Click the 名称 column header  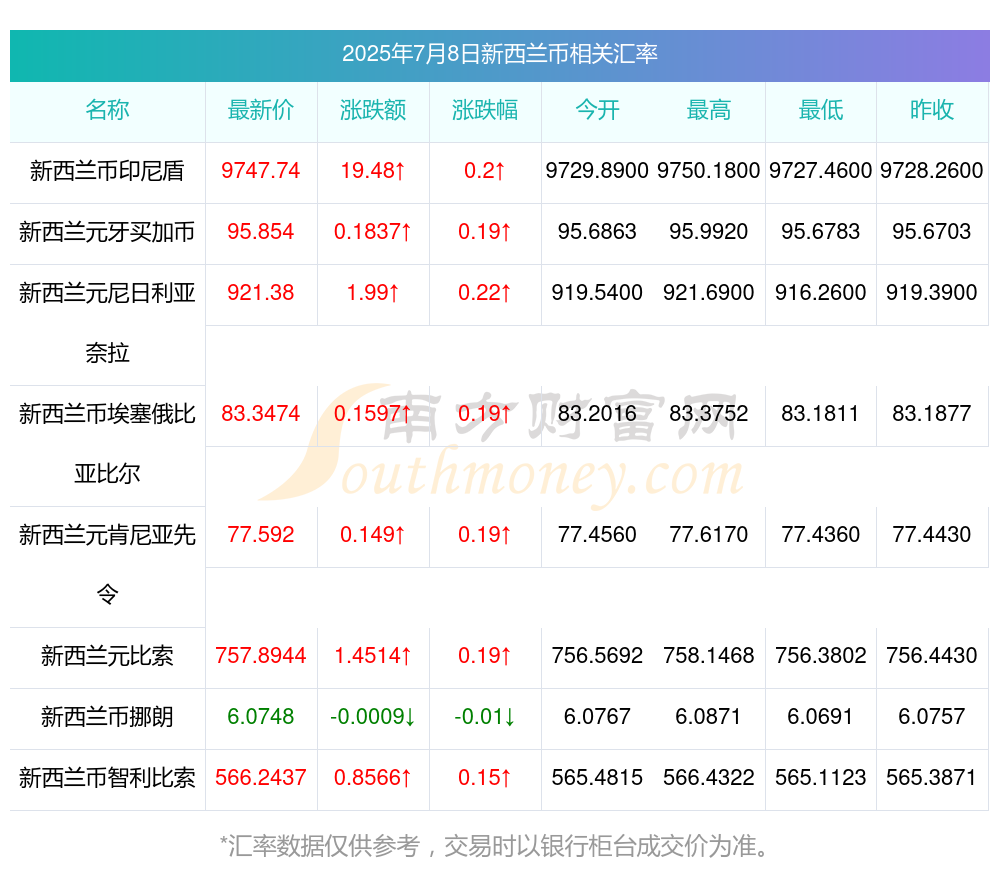[107, 110]
